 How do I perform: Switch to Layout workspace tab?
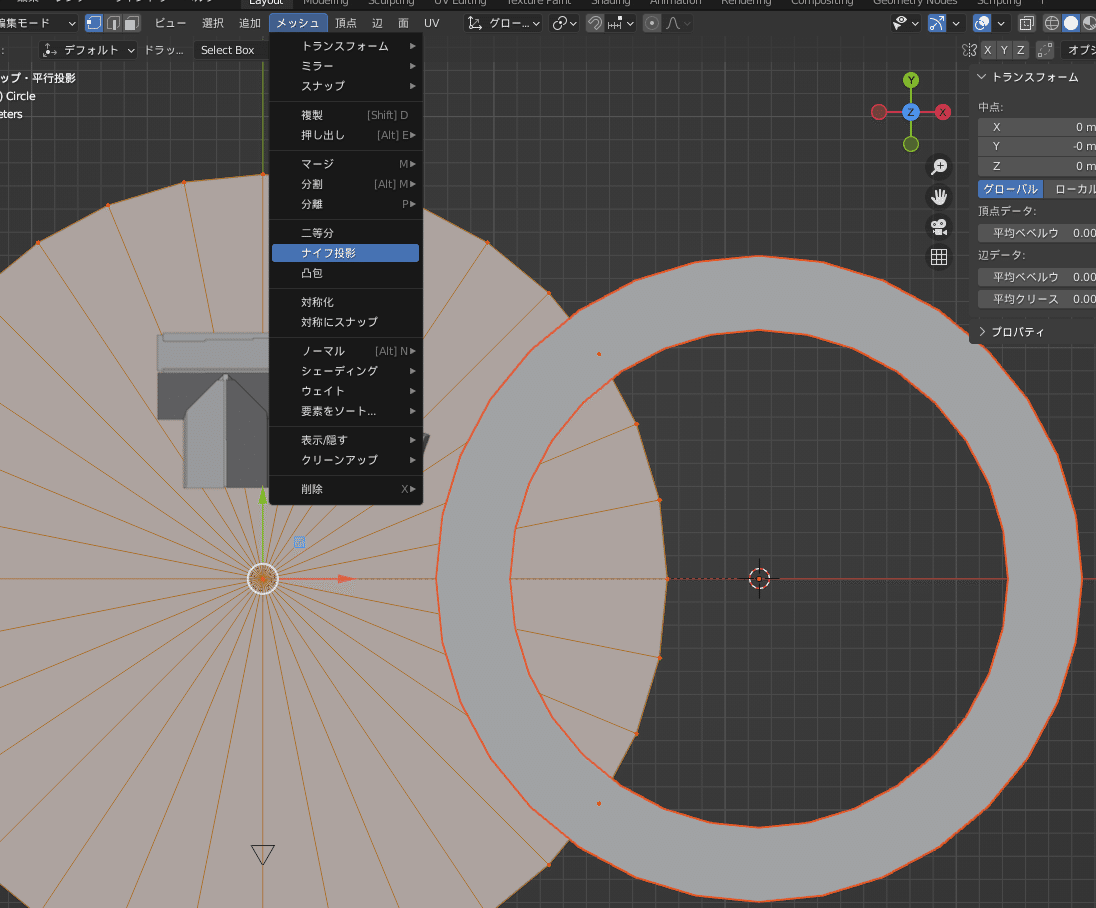click(266, 3)
